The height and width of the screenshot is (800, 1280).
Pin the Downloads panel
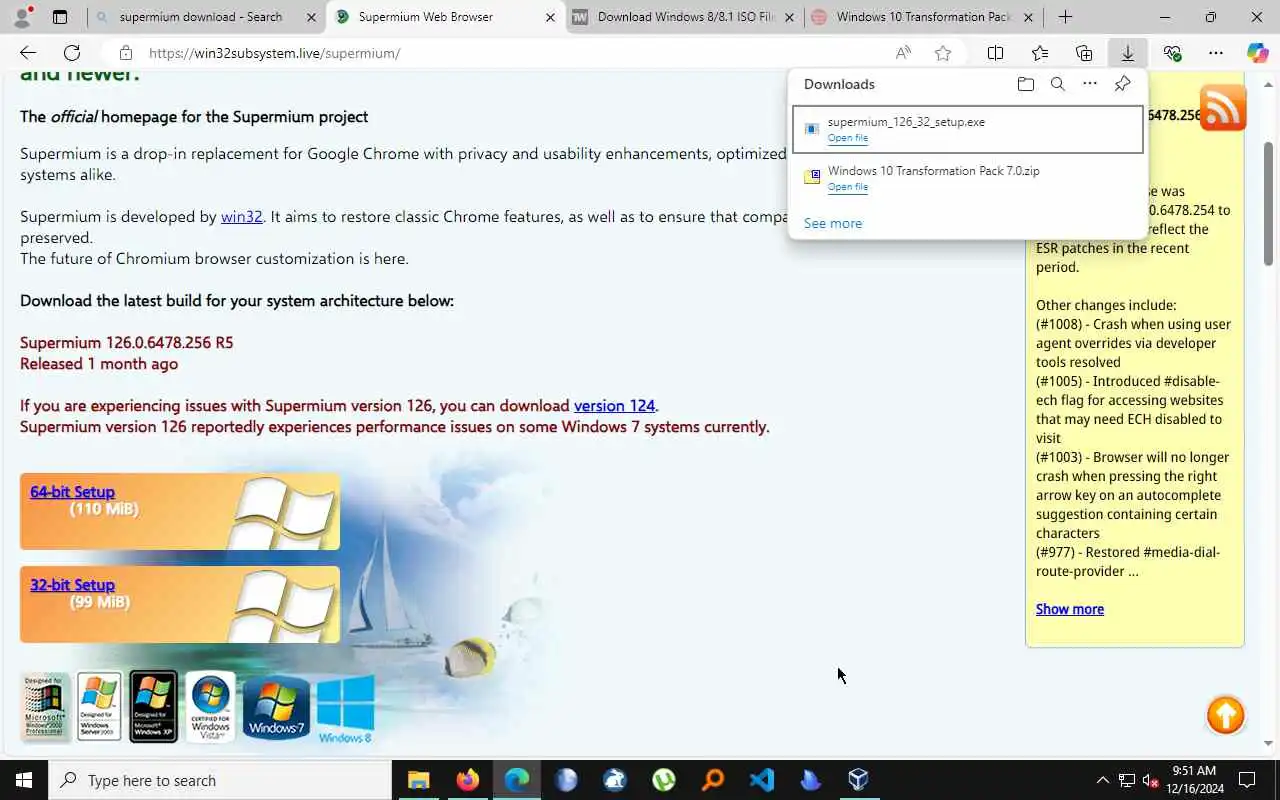[x=1122, y=84]
